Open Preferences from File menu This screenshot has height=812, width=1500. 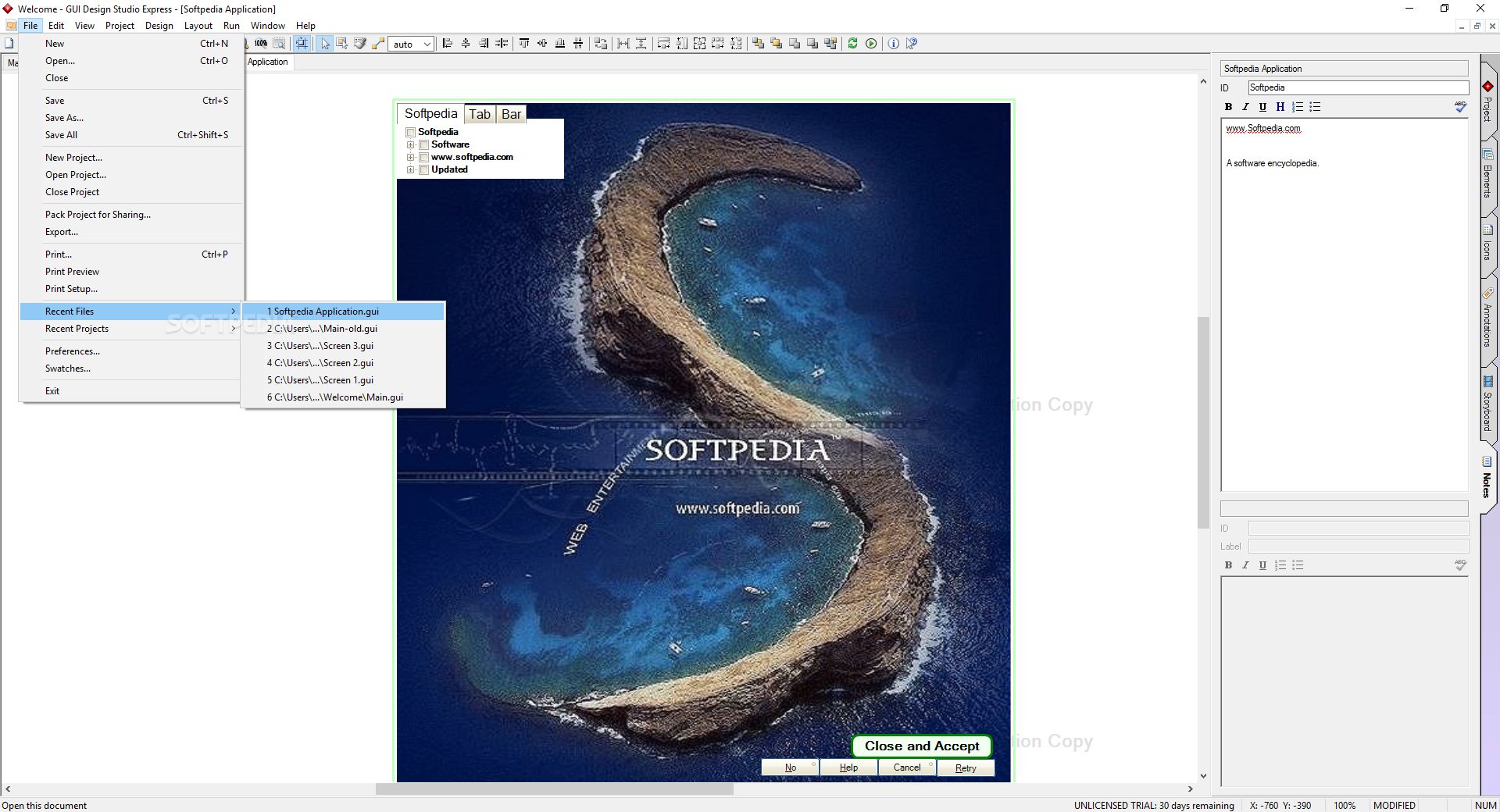[130, 351]
